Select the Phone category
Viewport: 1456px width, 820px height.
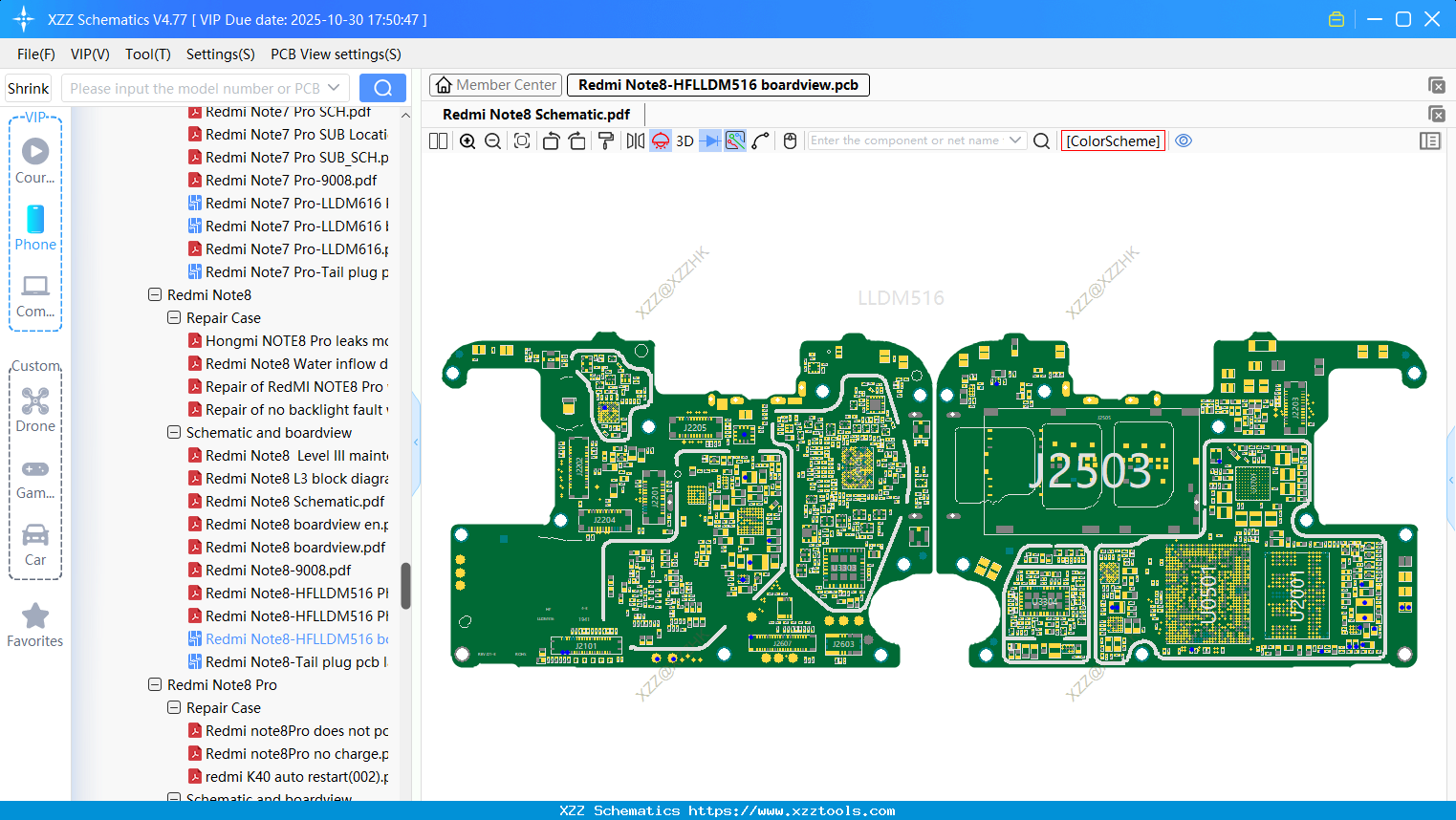click(35, 228)
